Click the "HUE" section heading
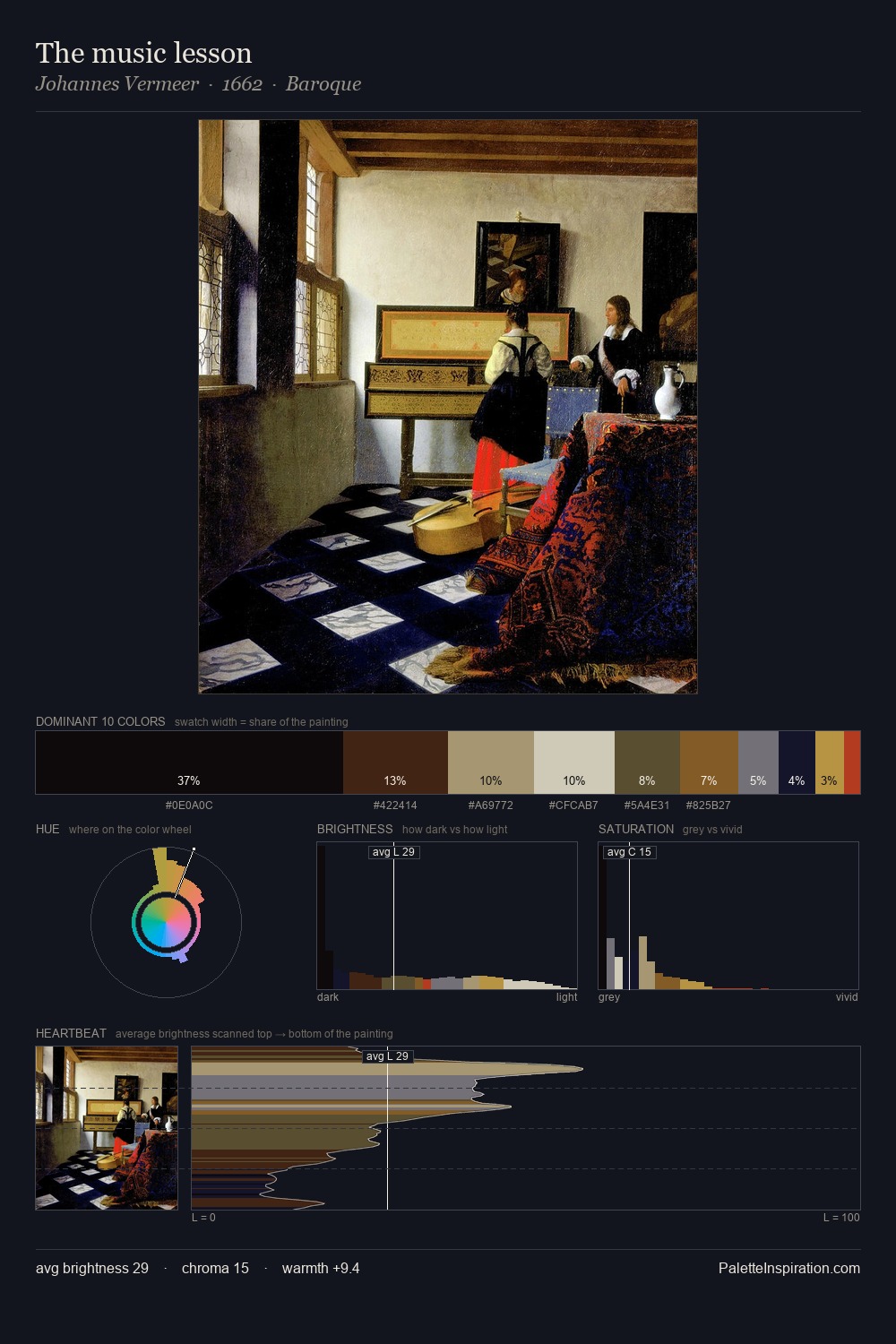This screenshot has height=1344, width=896. (x=47, y=829)
